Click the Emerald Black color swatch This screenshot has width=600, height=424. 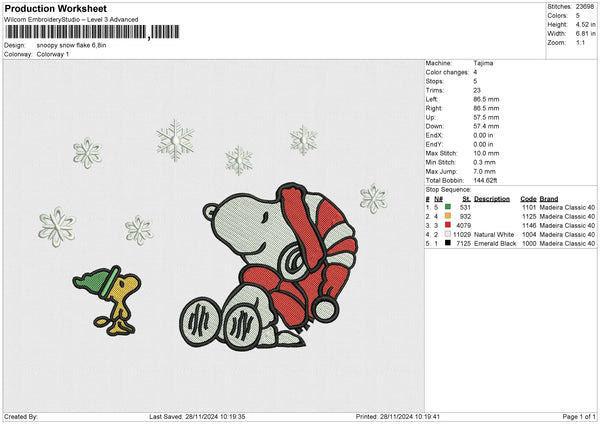(x=448, y=243)
